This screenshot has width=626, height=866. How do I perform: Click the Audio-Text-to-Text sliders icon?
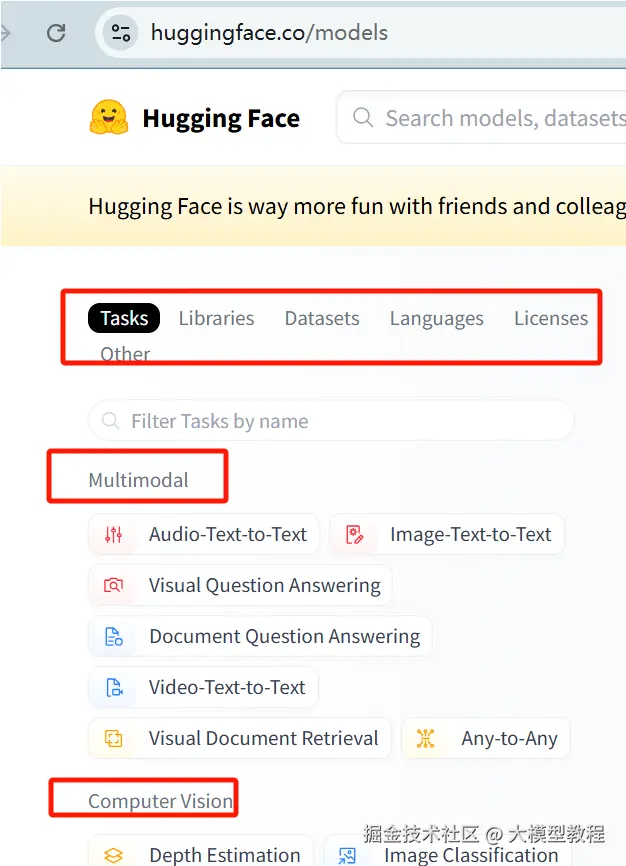(x=113, y=534)
